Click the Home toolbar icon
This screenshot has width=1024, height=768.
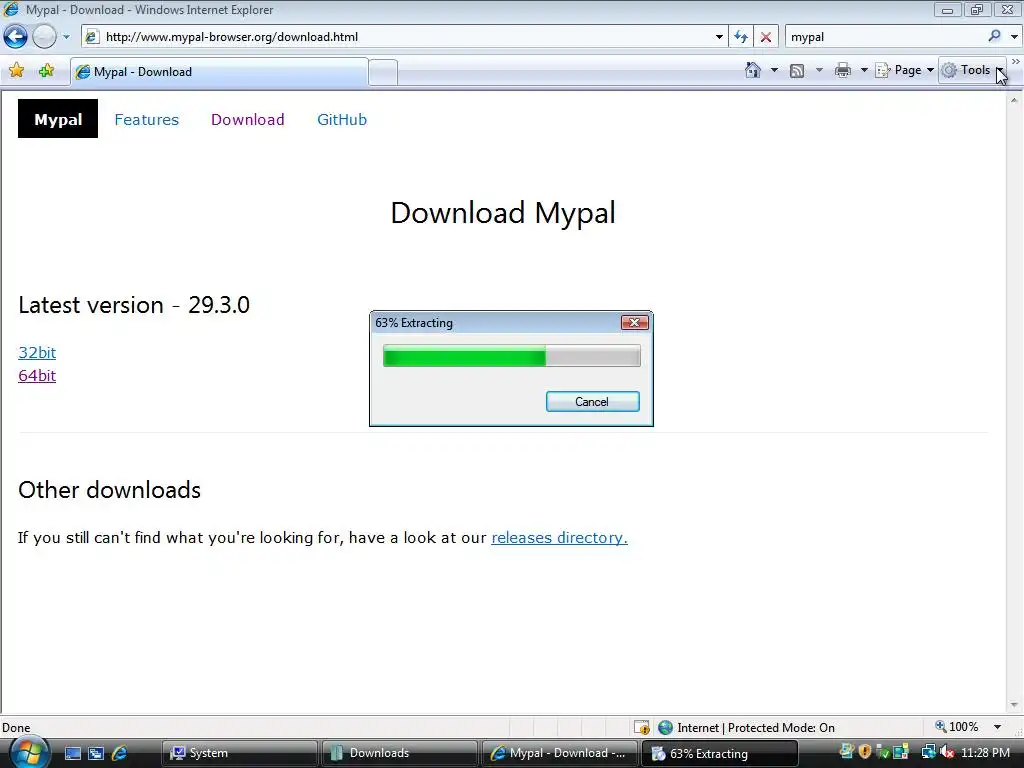click(753, 70)
